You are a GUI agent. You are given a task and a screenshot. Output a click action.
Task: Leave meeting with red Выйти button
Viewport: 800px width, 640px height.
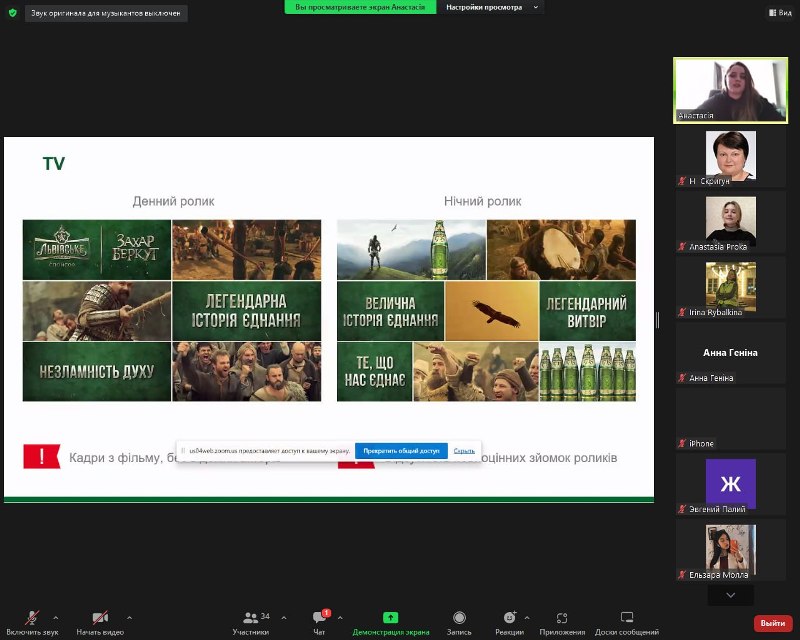point(773,623)
